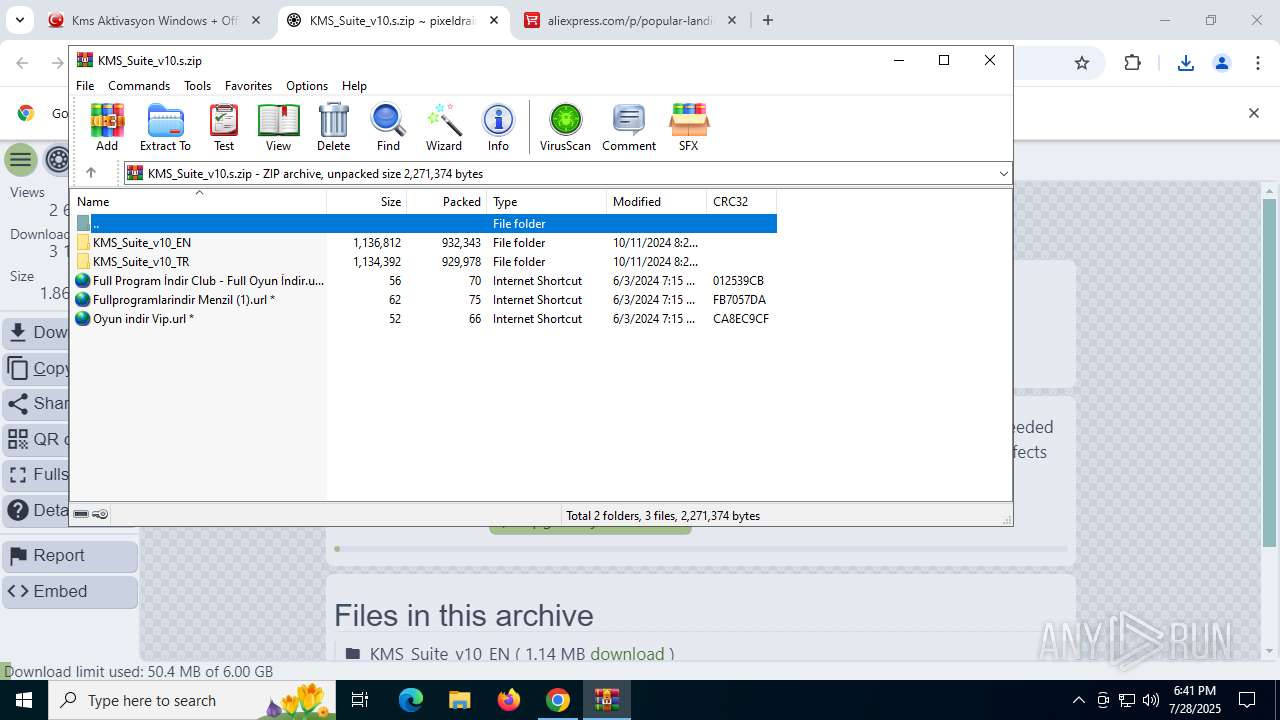Open Chrome profile avatar icon
The image size is (1280, 720).
pyautogui.click(x=1222, y=63)
